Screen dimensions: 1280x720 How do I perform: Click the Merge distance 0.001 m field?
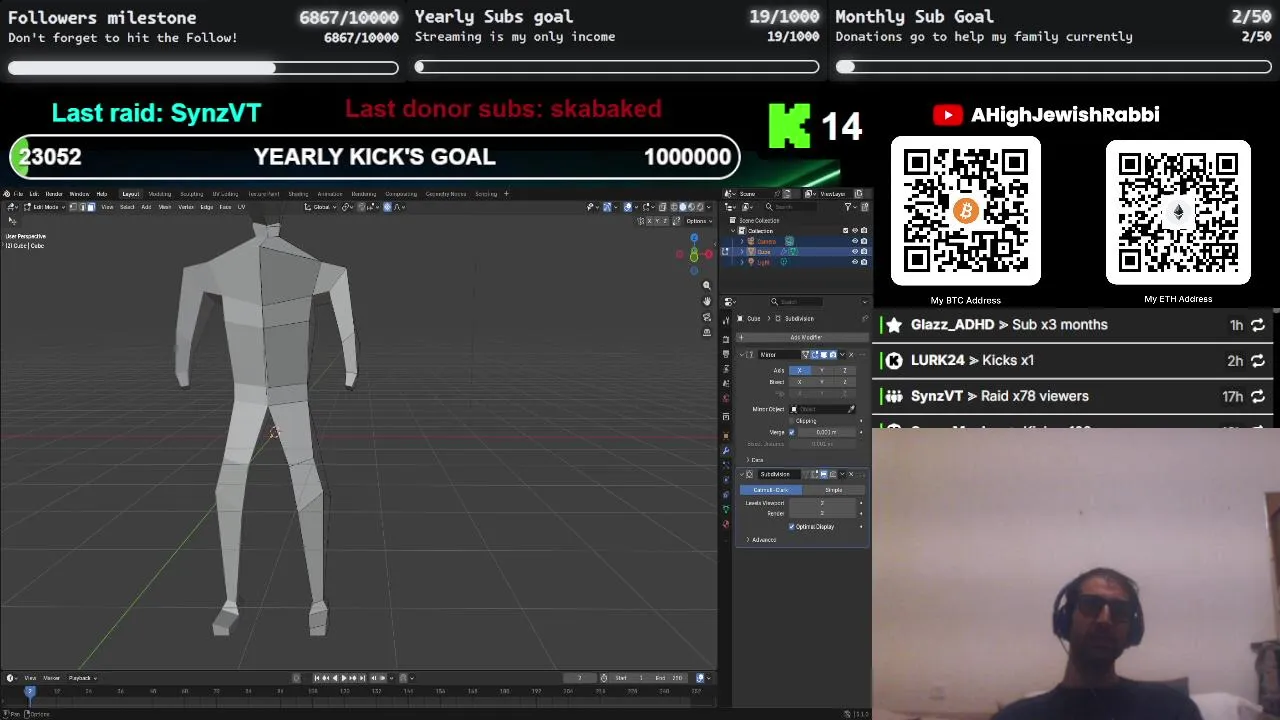(827, 432)
